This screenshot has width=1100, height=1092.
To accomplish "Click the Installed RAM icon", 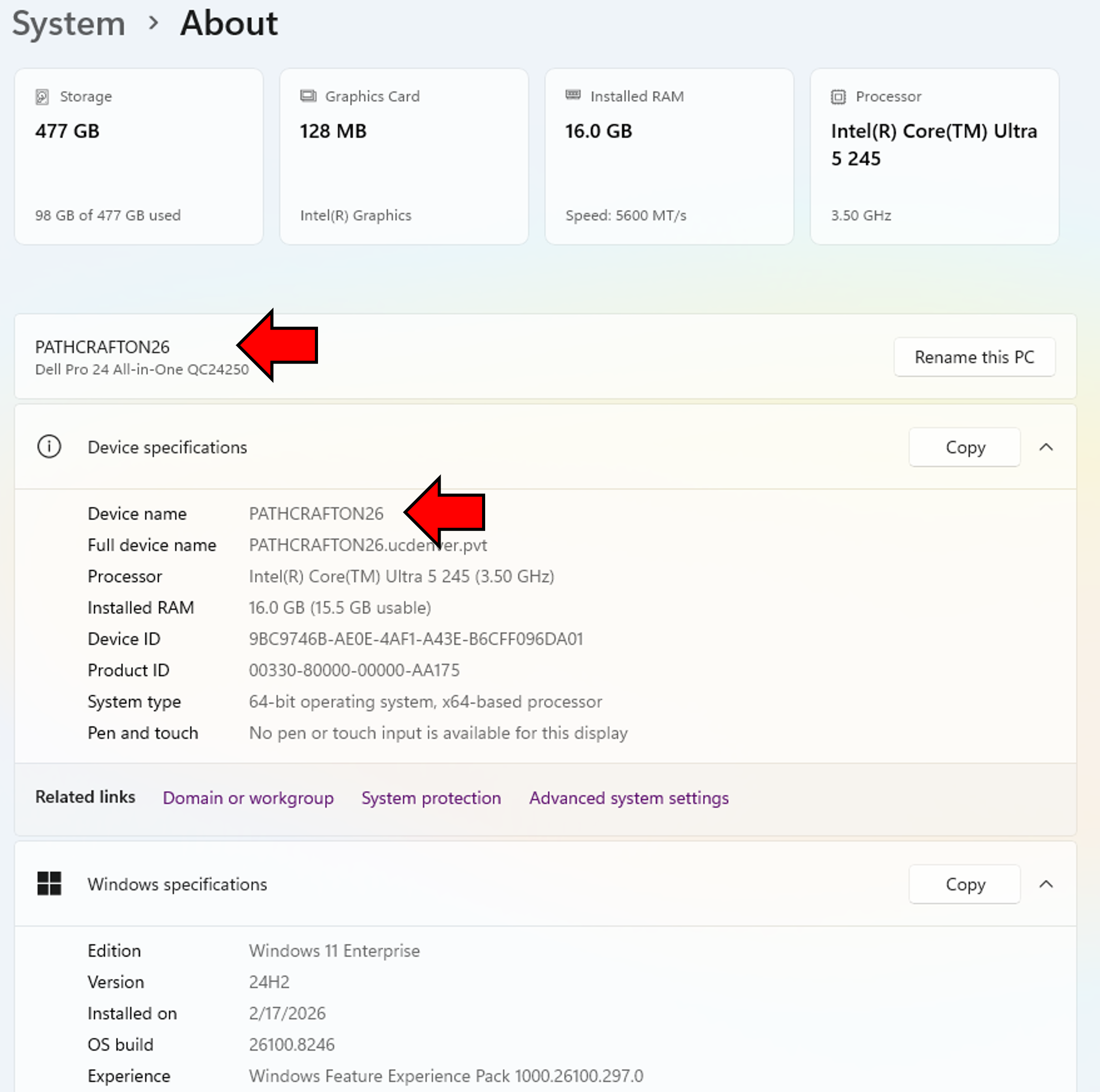I will pyautogui.click(x=573, y=94).
